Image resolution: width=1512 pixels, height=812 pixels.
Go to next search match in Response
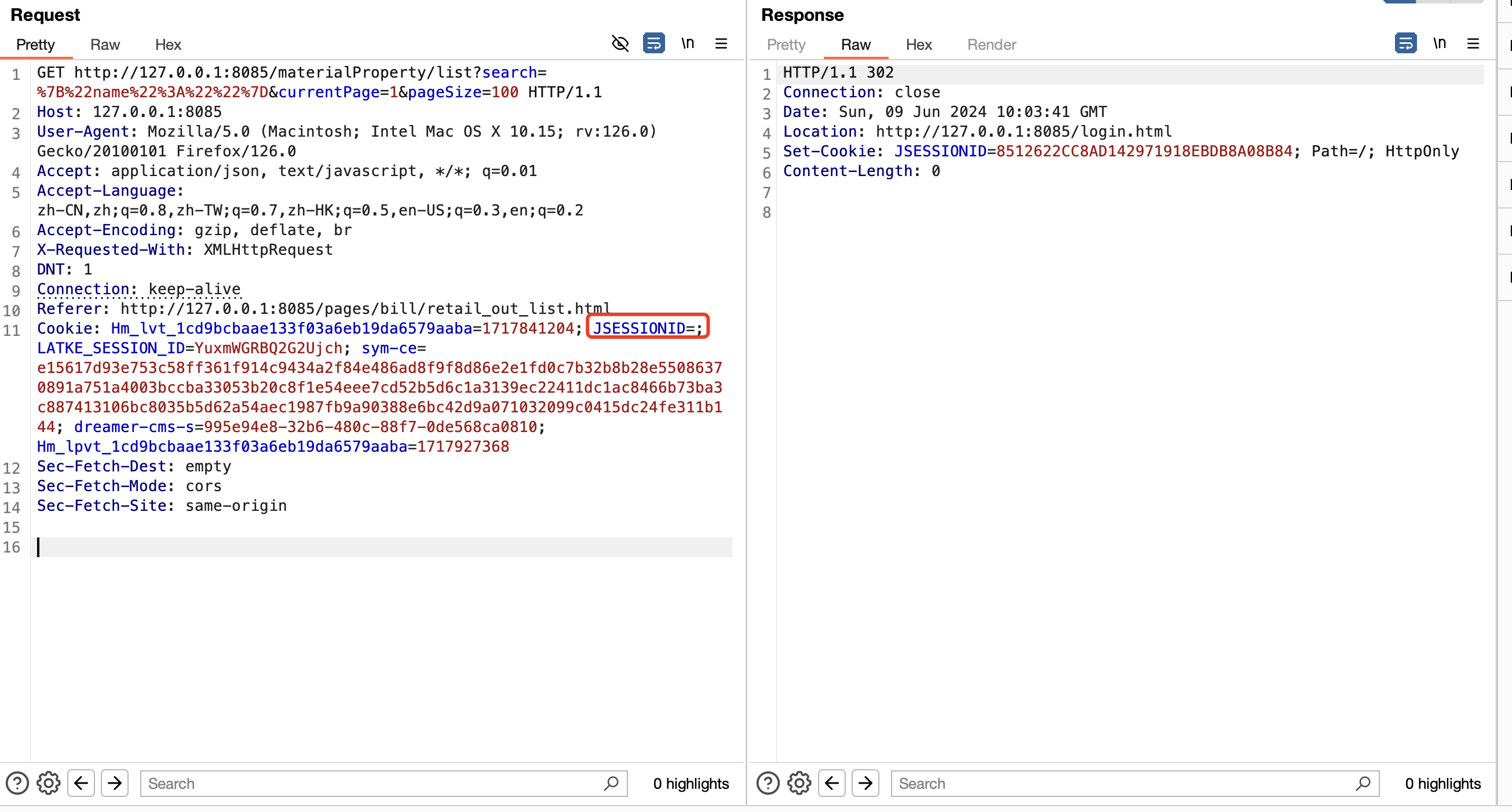pyautogui.click(x=865, y=783)
